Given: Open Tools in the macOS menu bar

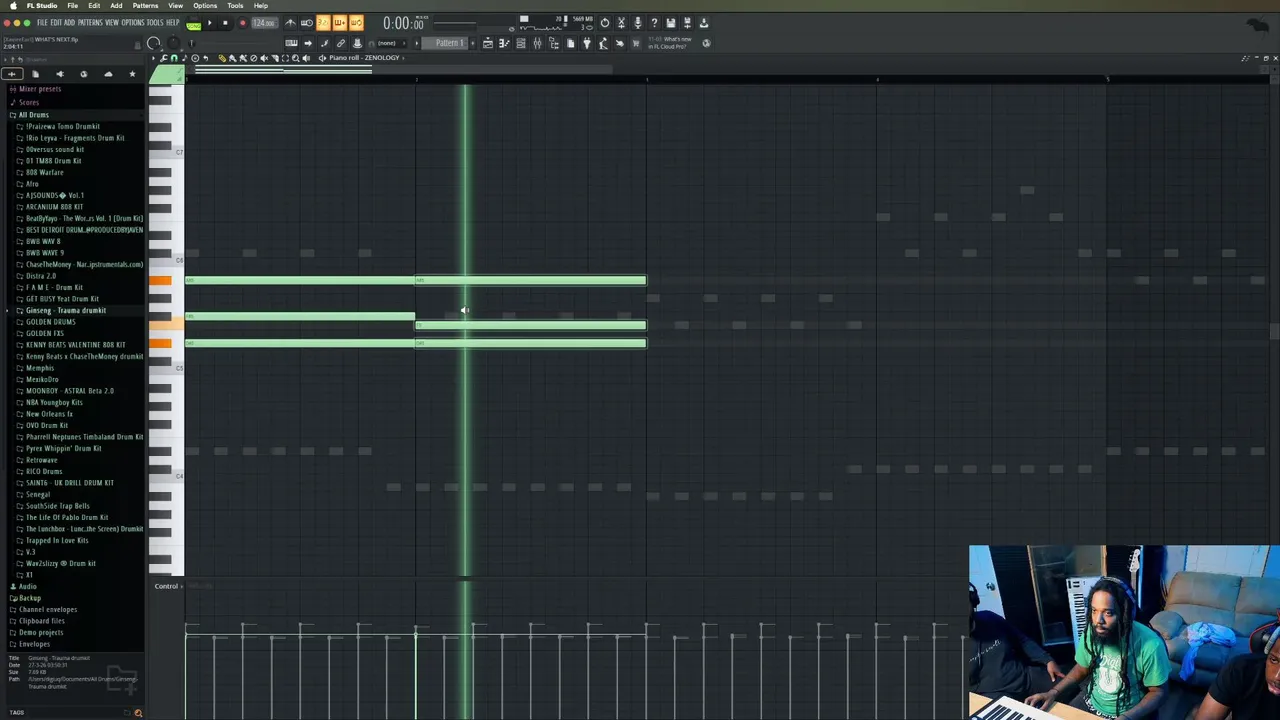Looking at the screenshot, I should tap(235, 6).
